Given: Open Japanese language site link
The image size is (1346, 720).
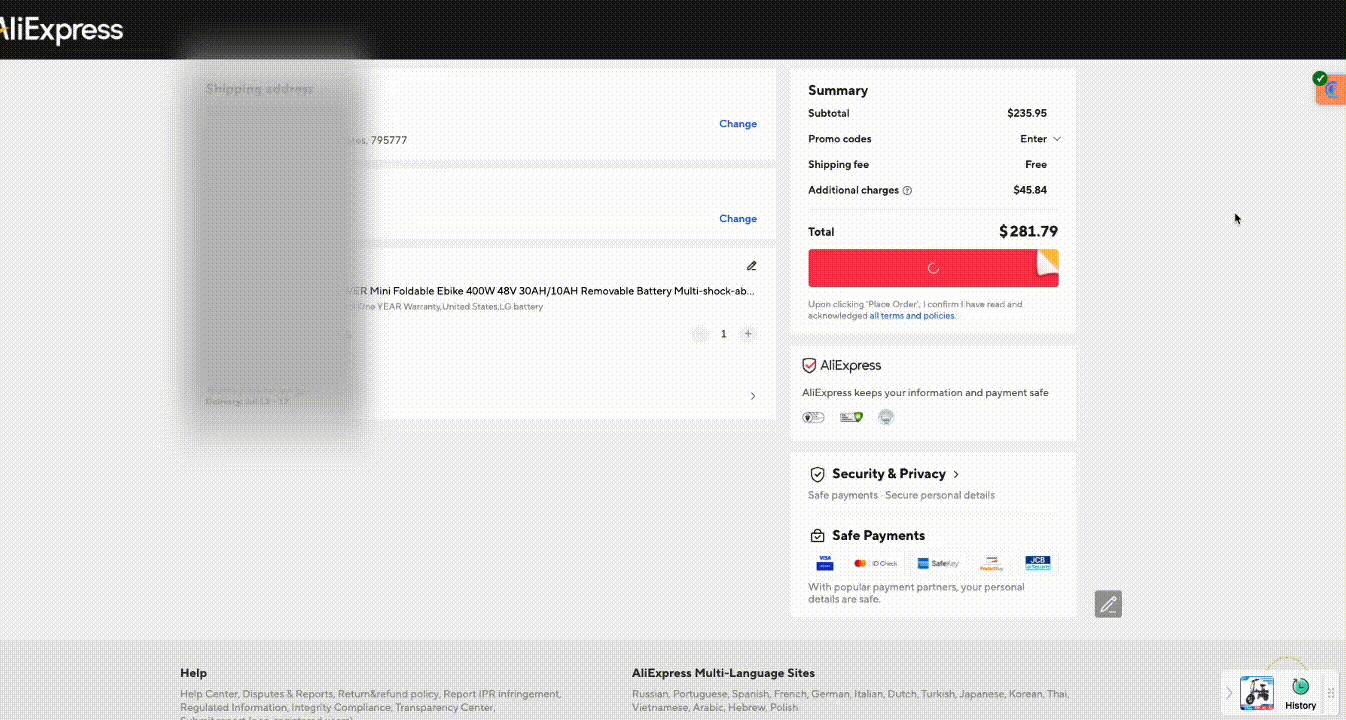Looking at the screenshot, I should click(982, 694).
